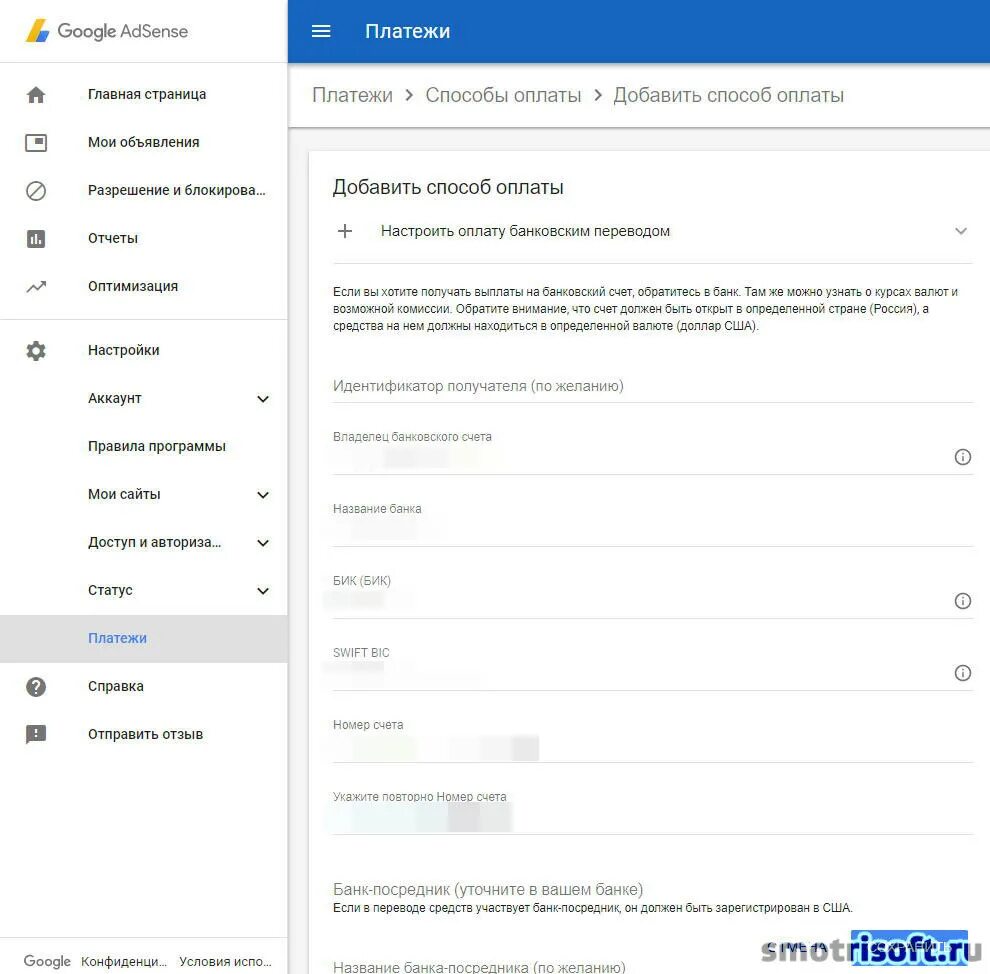Expand the Статус submenu
Viewport: 990px width, 974px height.
(x=263, y=590)
